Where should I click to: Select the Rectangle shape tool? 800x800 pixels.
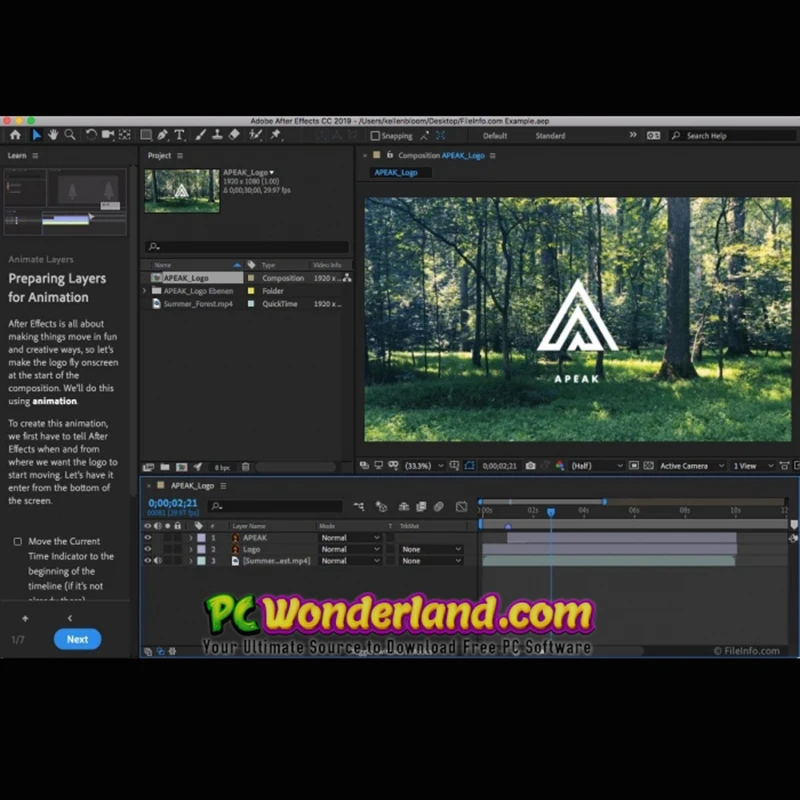[146, 135]
